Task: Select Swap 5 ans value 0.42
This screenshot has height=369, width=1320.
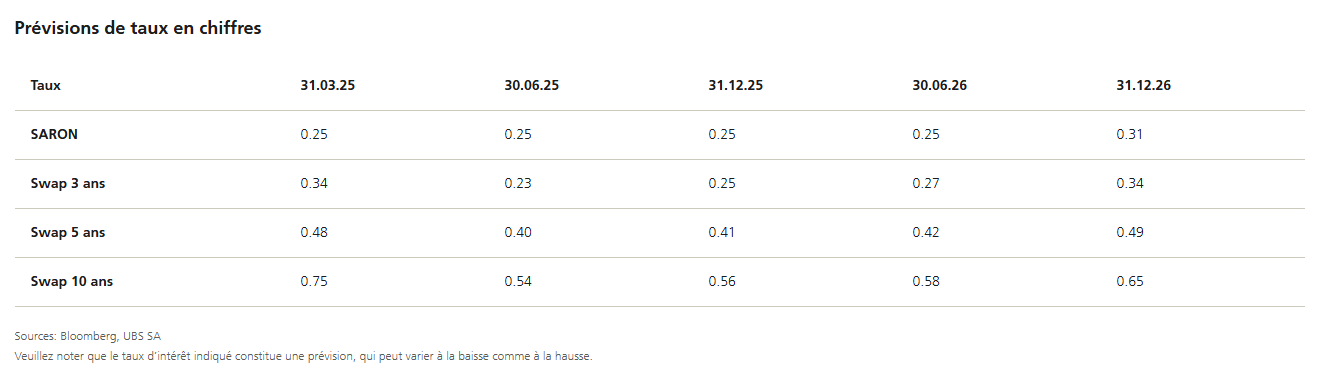Action: click(926, 233)
